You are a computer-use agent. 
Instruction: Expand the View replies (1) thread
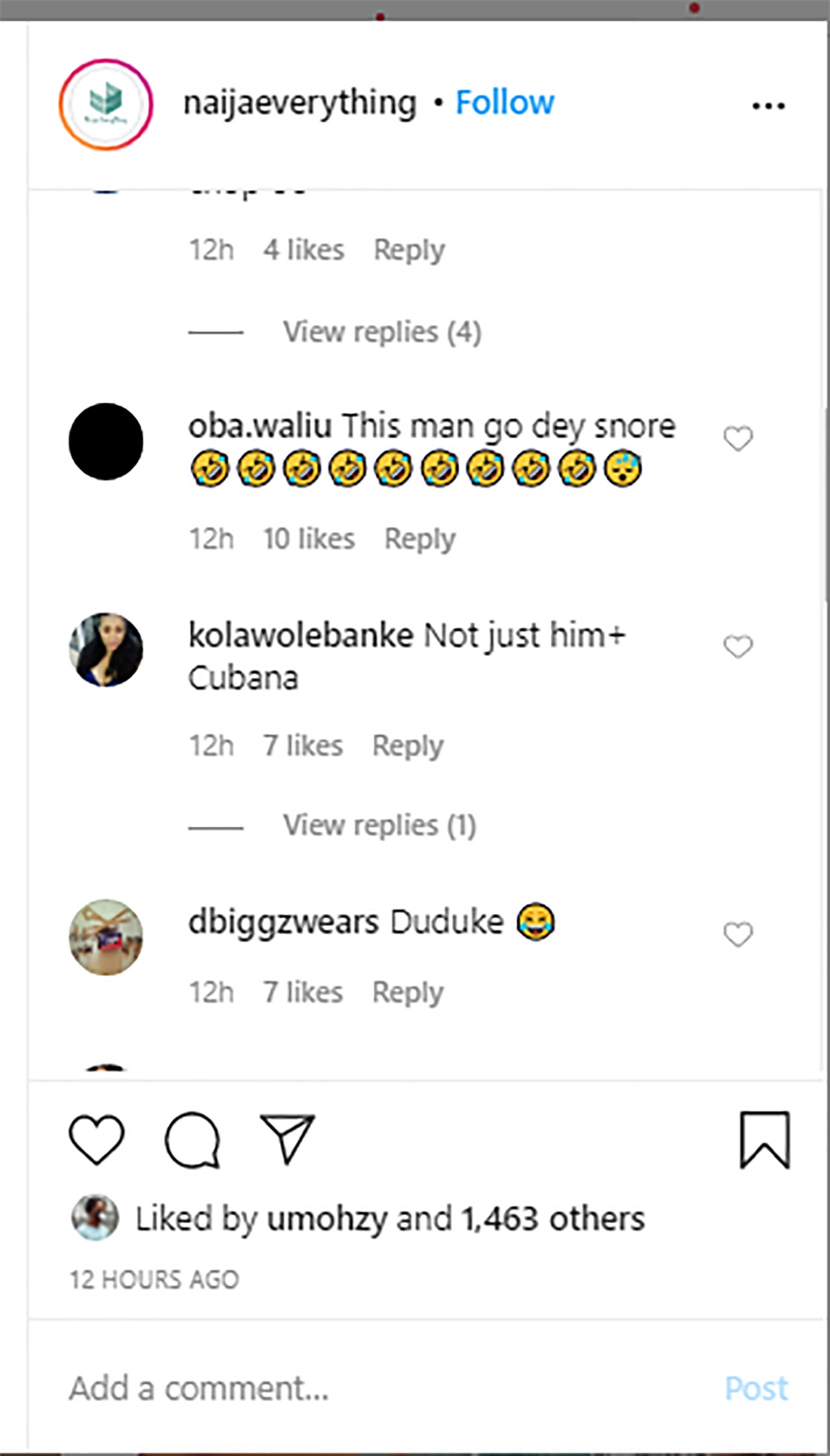379,826
